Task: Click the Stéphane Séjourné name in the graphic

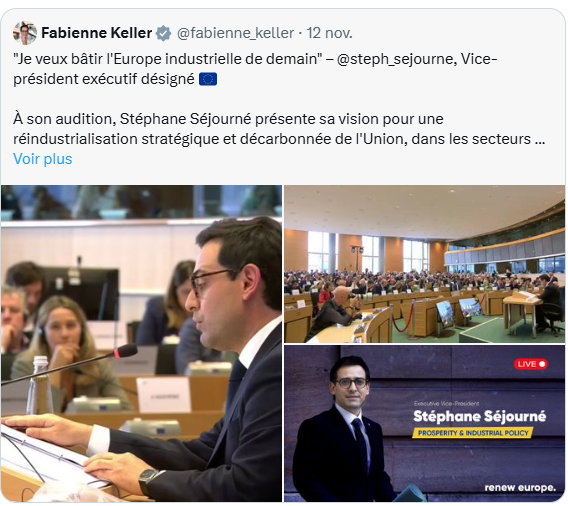Action: [479, 417]
